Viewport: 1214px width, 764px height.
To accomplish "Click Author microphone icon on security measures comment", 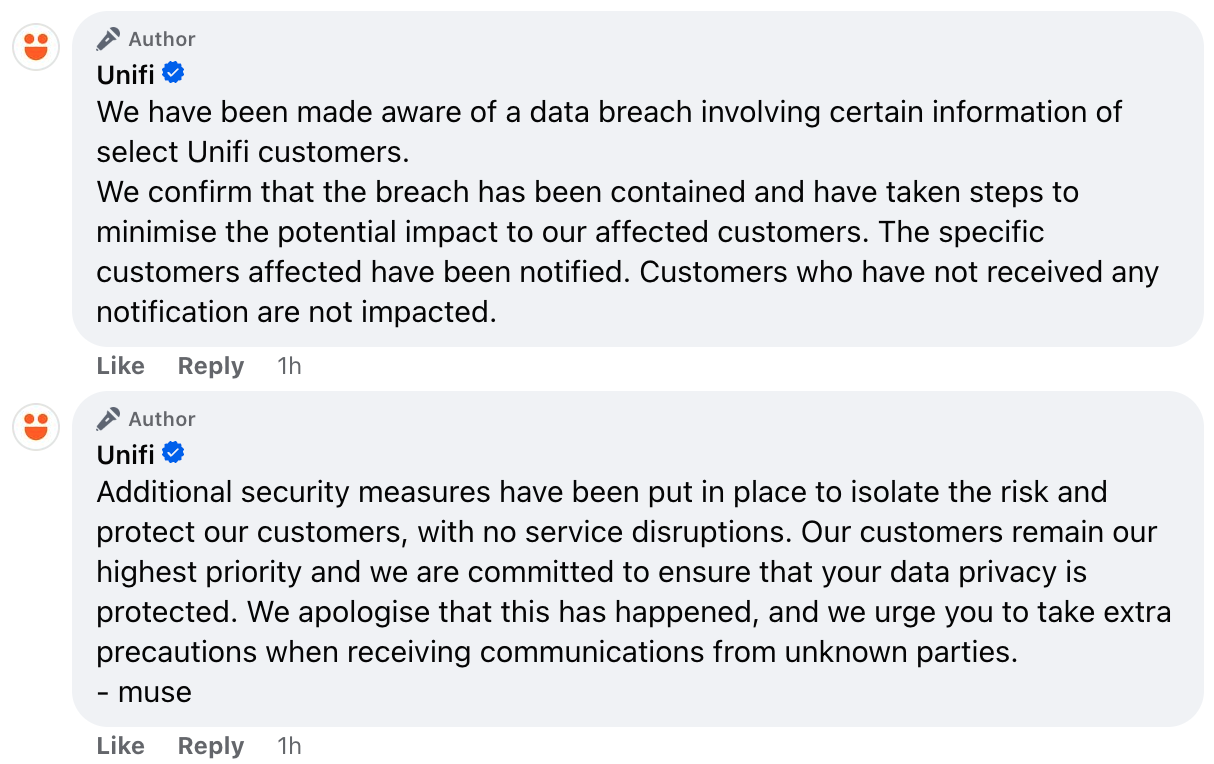I will point(109,419).
